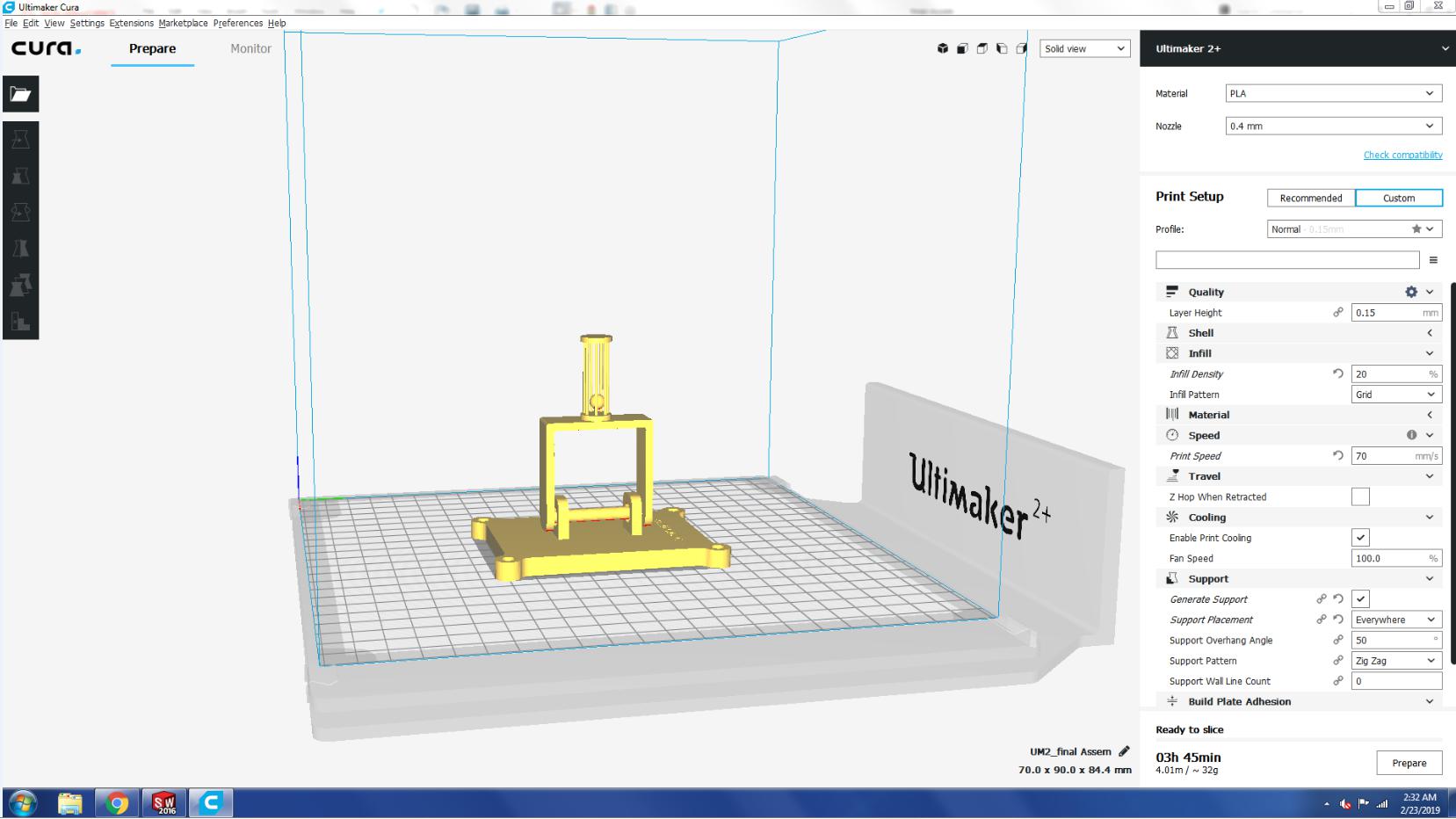Rename the job with the pencil icon

tap(1124, 751)
